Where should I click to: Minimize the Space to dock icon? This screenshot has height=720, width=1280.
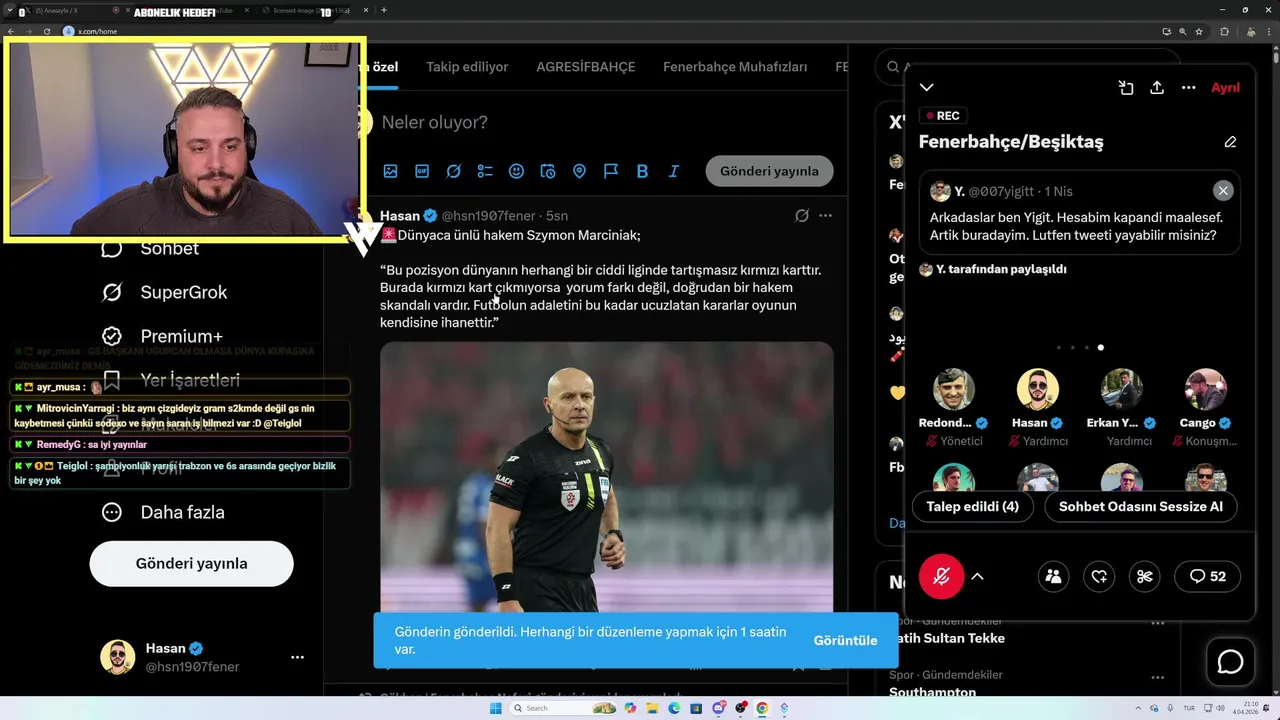[x=1126, y=88]
